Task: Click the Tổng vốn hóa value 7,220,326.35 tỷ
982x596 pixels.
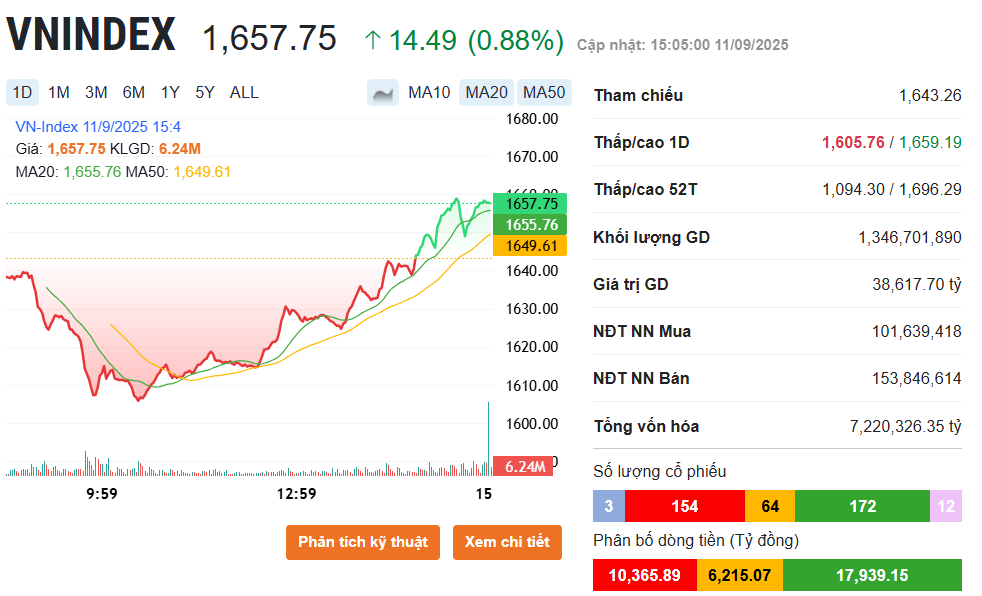Action: click(x=906, y=426)
